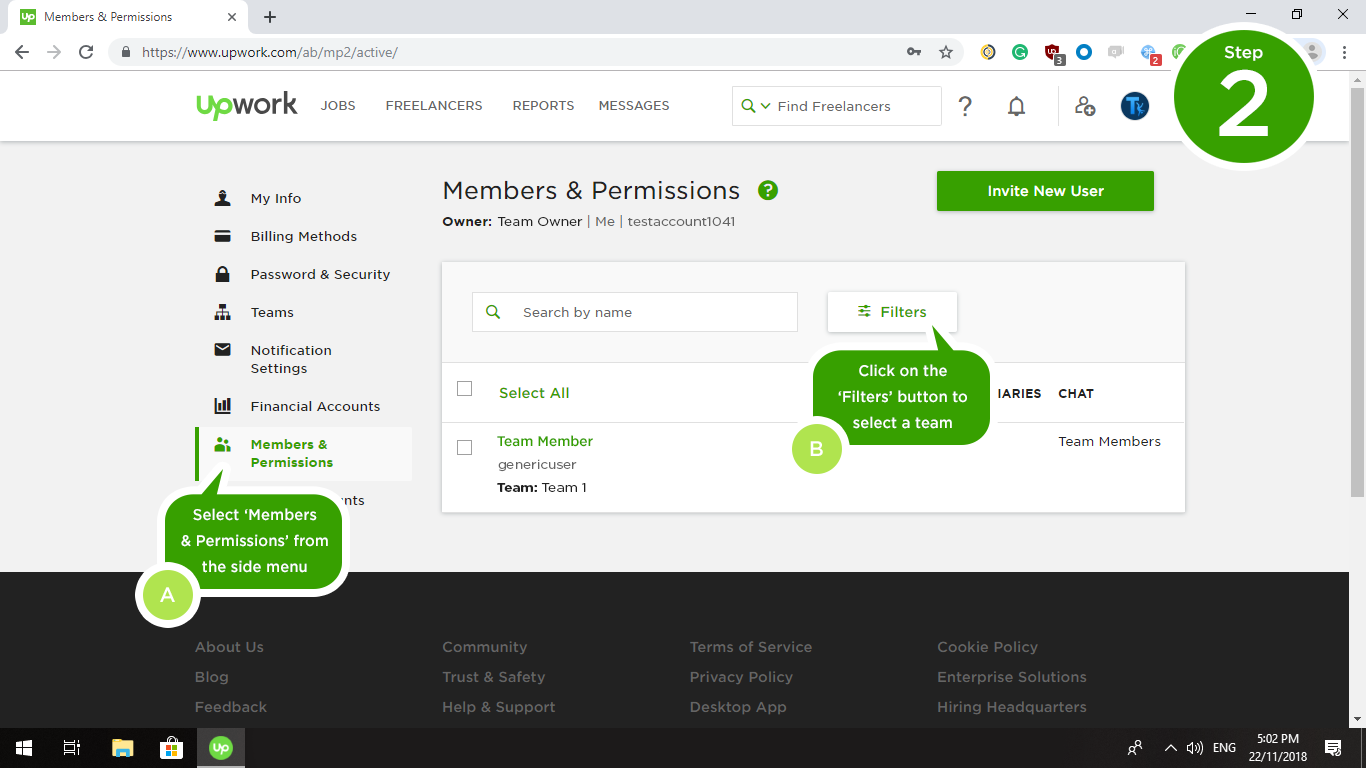
Task: Open the profile avatar menu
Action: pyautogui.click(x=1134, y=106)
